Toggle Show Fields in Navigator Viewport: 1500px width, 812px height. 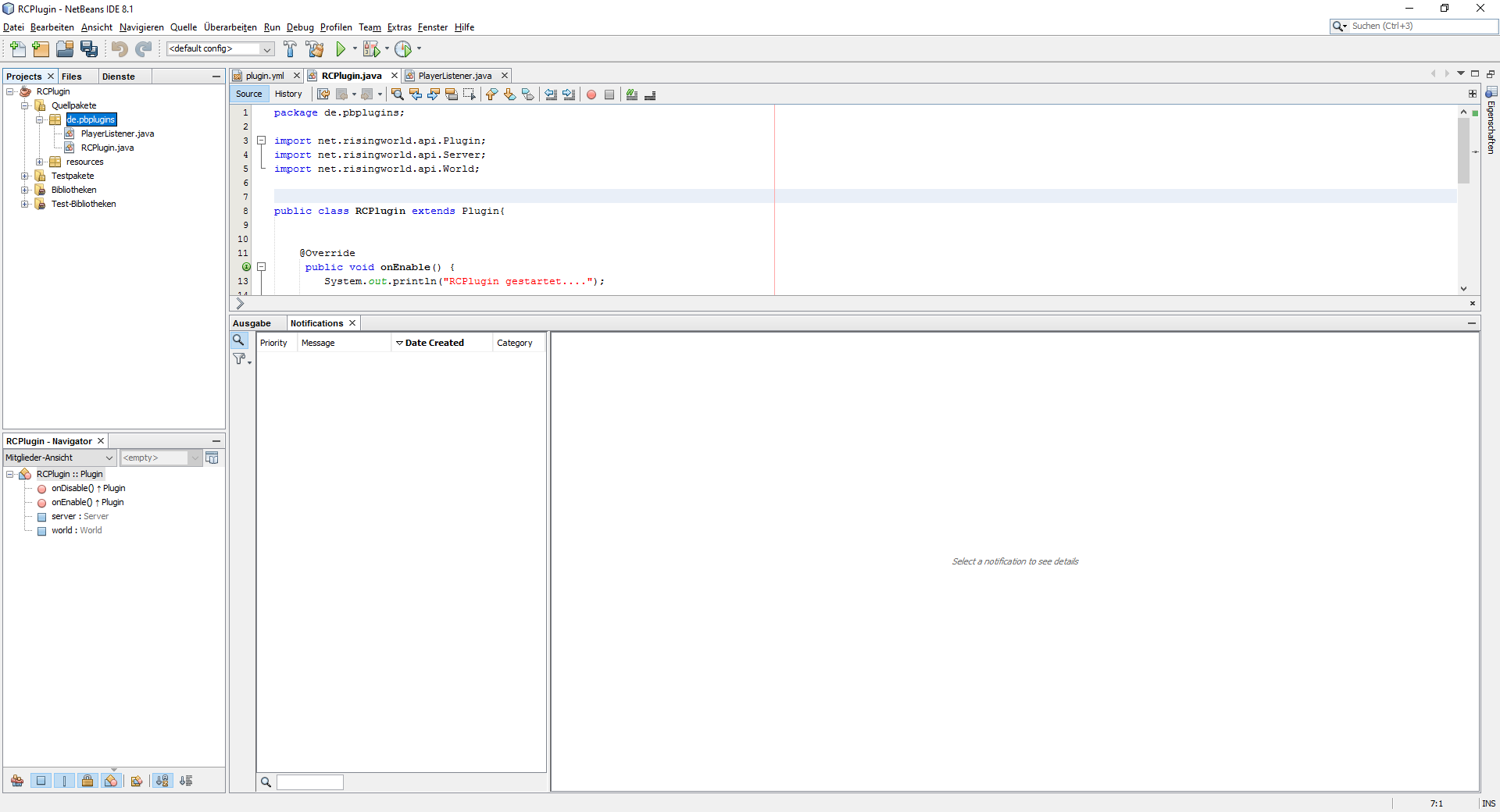click(x=41, y=781)
